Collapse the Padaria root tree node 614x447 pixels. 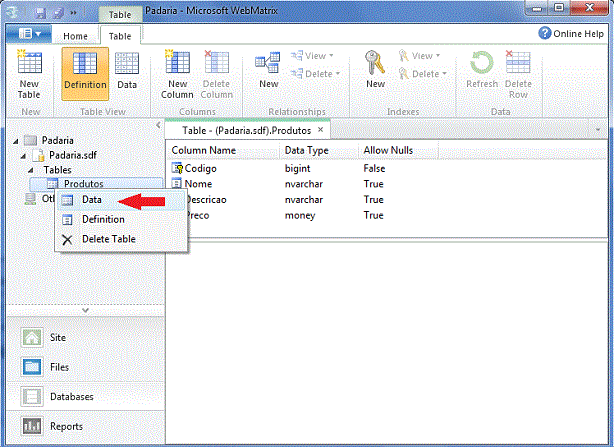(16, 141)
